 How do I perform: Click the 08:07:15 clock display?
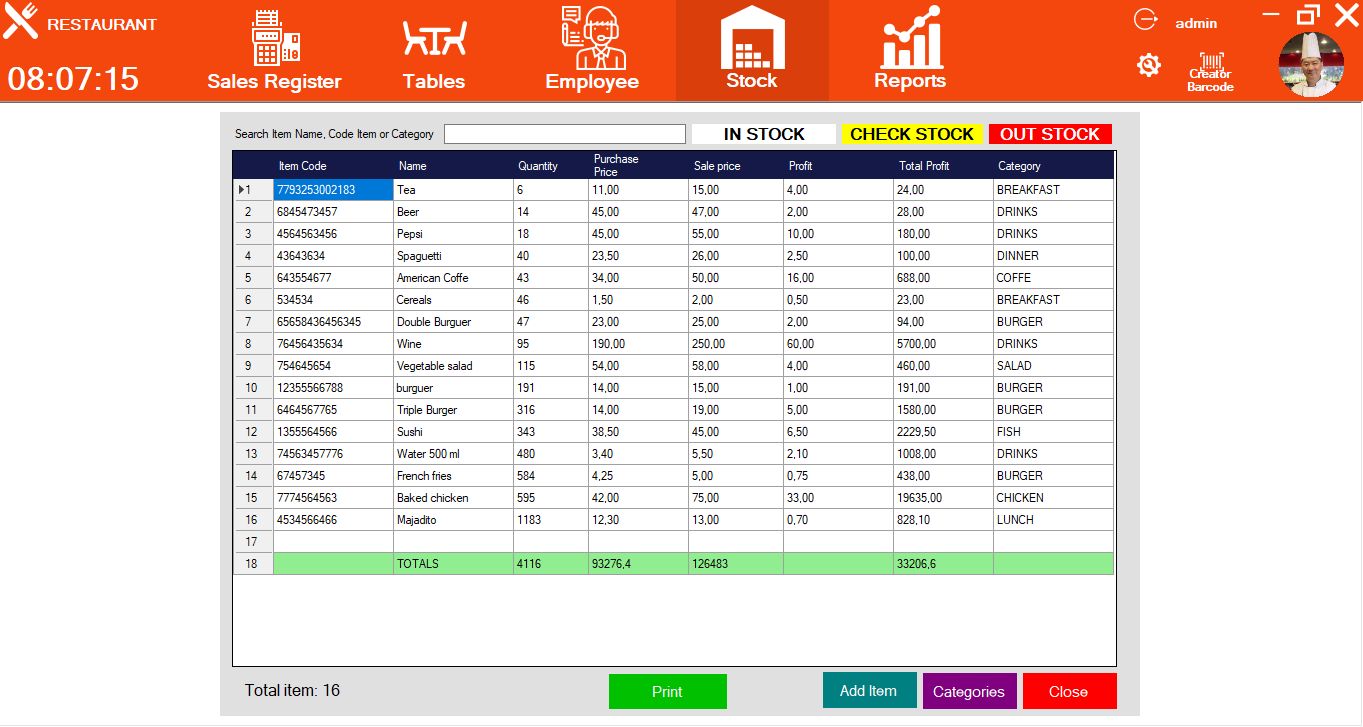pos(74,79)
